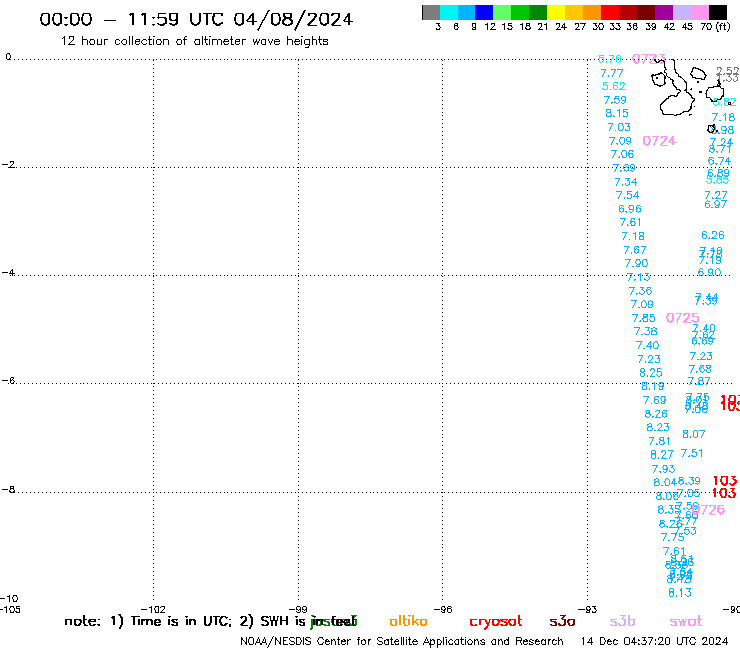This screenshot has height=650, width=740.
Task: Click the cyan 6 ft legend swatch
Action: click(449, 12)
